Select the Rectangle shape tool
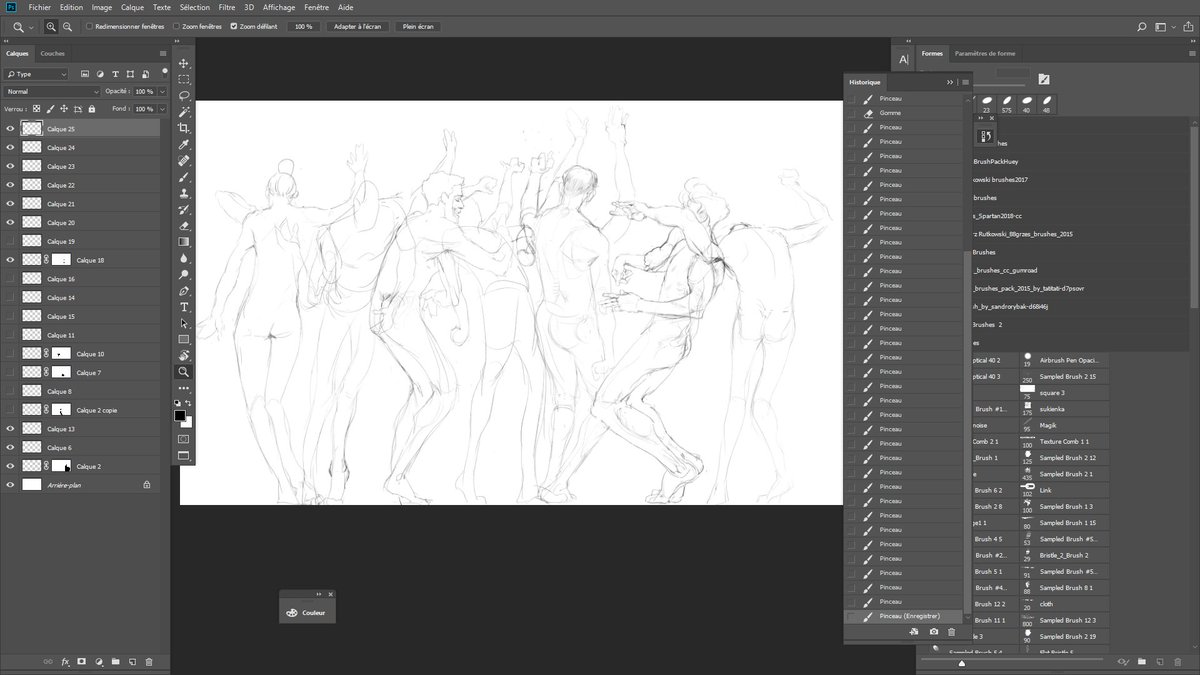Image resolution: width=1200 pixels, height=675 pixels. [184, 339]
